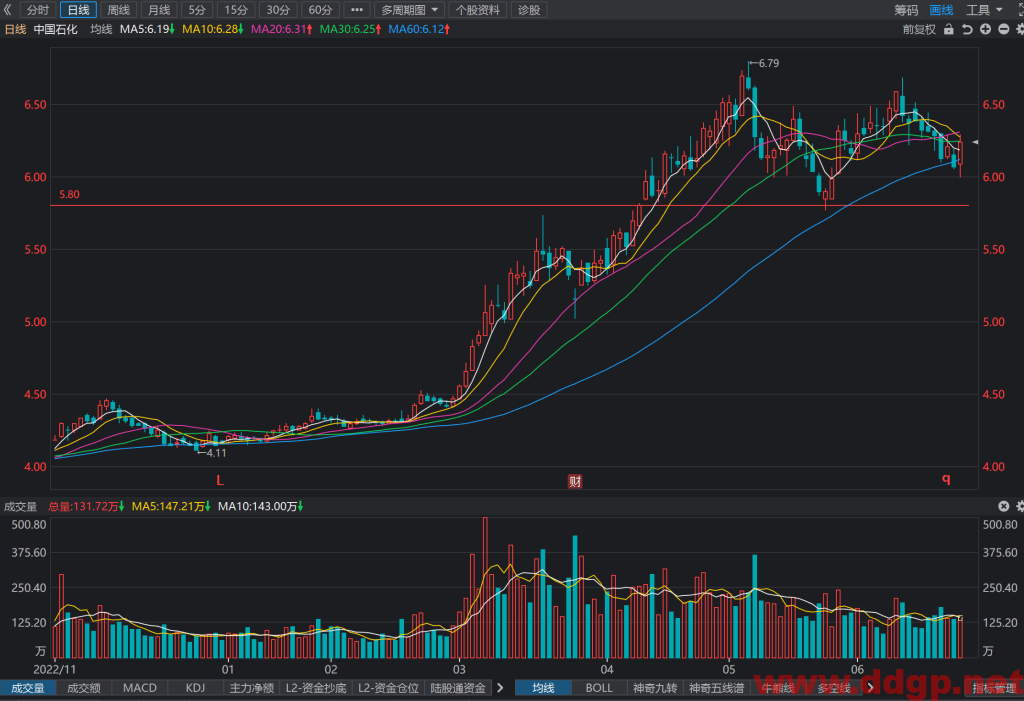Click volume MA10:143.00万 readout
1024x701 pixels.
[x=260, y=506]
